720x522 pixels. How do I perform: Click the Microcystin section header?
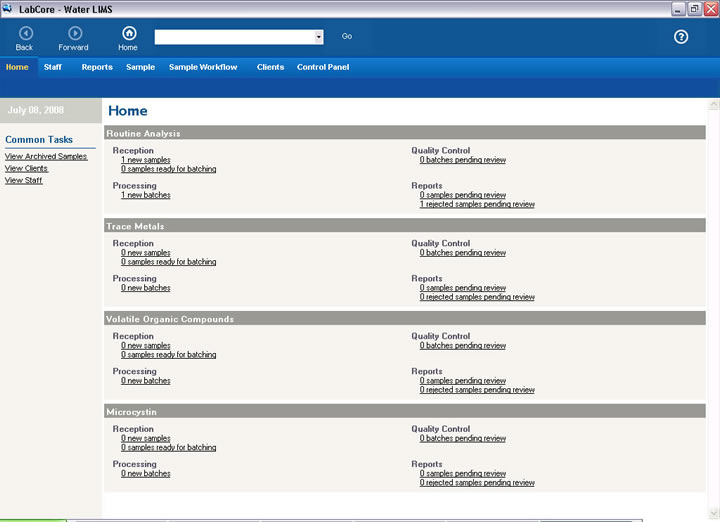tap(405, 411)
